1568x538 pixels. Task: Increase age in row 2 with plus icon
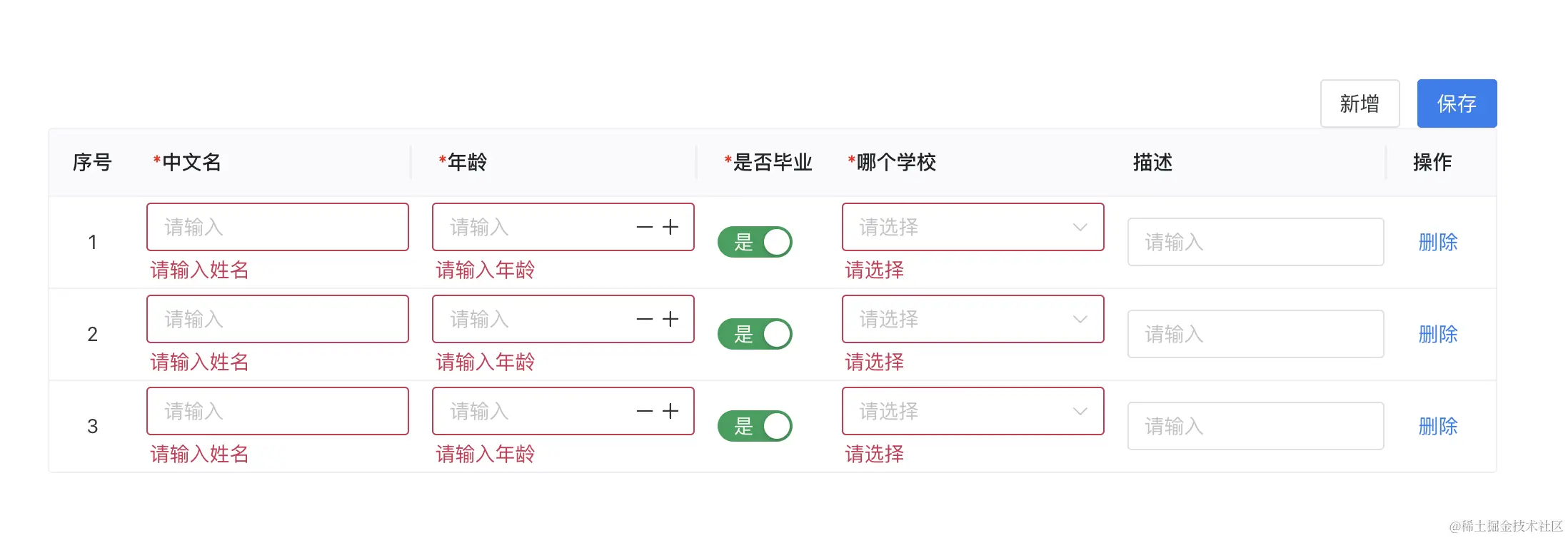(670, 319)
